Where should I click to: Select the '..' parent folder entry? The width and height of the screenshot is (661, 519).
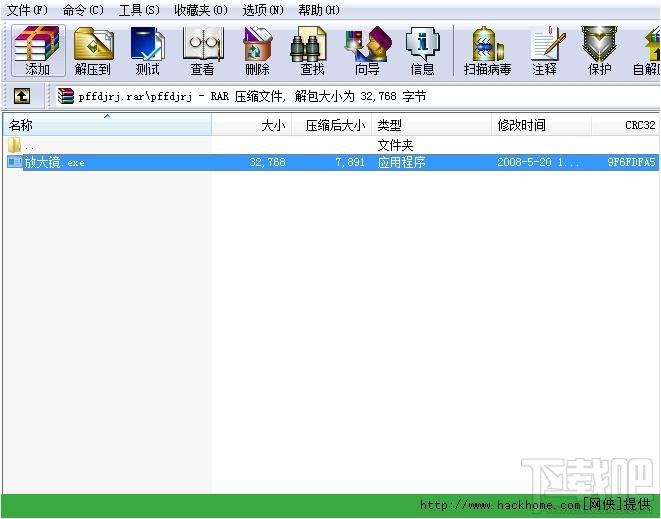point(29,146)
